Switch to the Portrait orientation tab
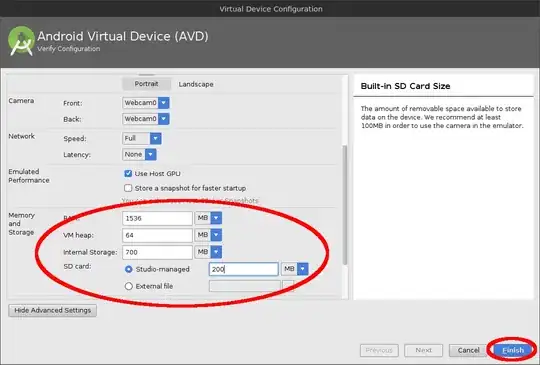The image size is (540, 365). pyautogui.click(x=146, y=84)
